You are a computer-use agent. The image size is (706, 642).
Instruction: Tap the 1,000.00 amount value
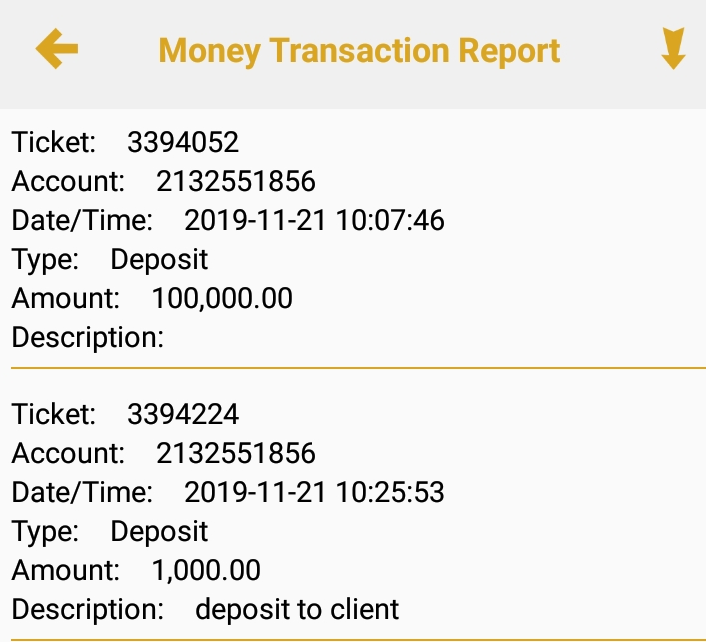coord(206,570)
